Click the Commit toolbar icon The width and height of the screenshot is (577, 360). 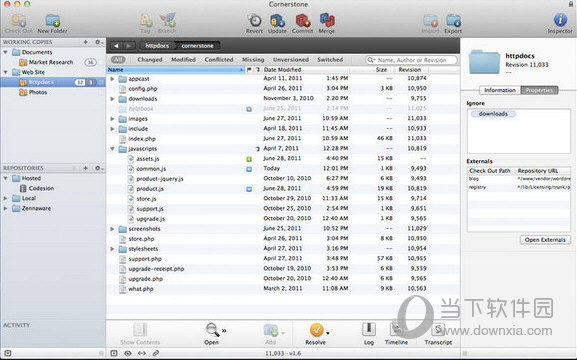tap(302, 20)
